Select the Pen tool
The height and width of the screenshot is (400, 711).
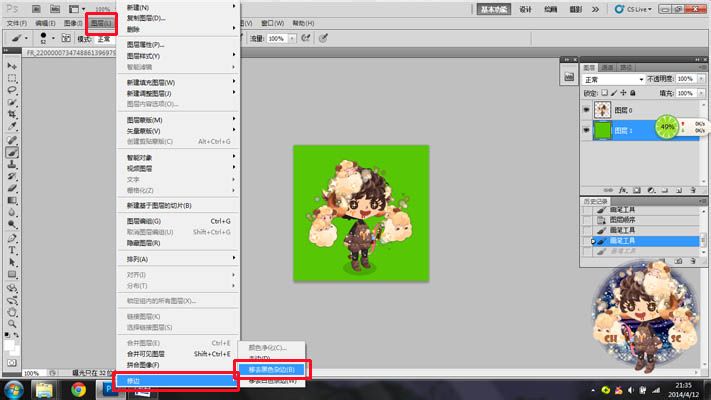coord(12,238)
